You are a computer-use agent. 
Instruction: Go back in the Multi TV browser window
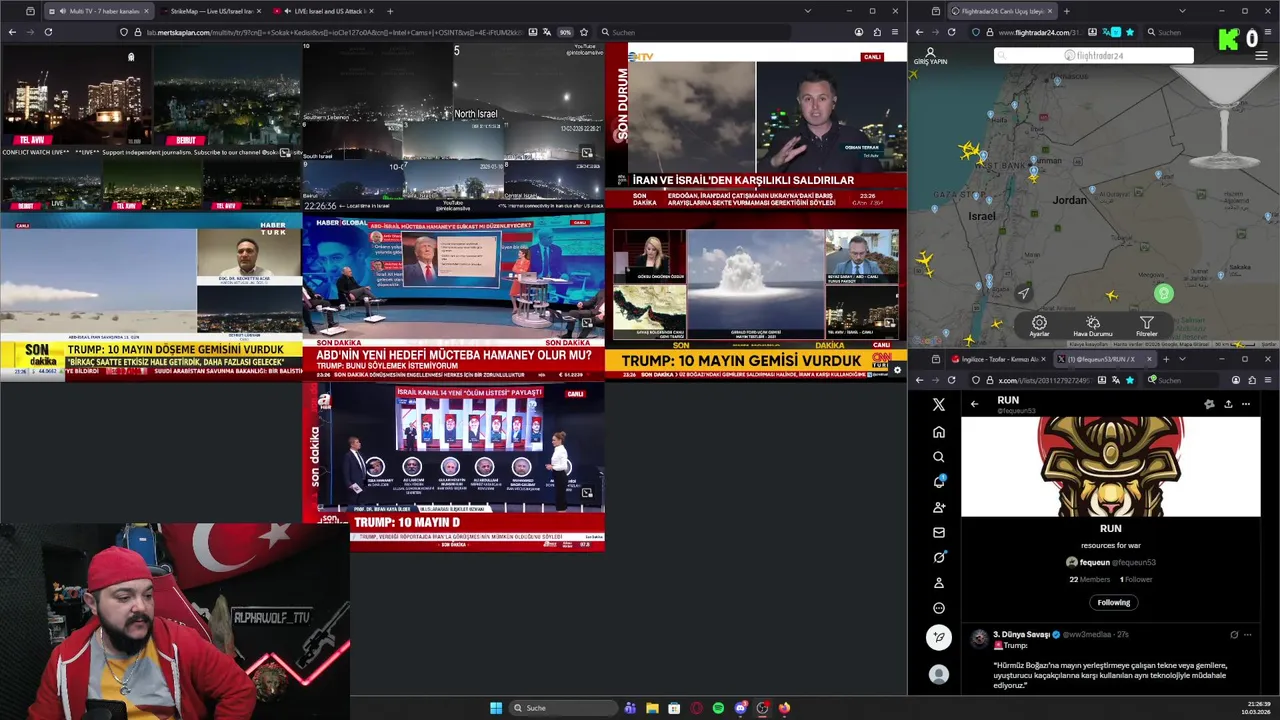tap(12, 32)
